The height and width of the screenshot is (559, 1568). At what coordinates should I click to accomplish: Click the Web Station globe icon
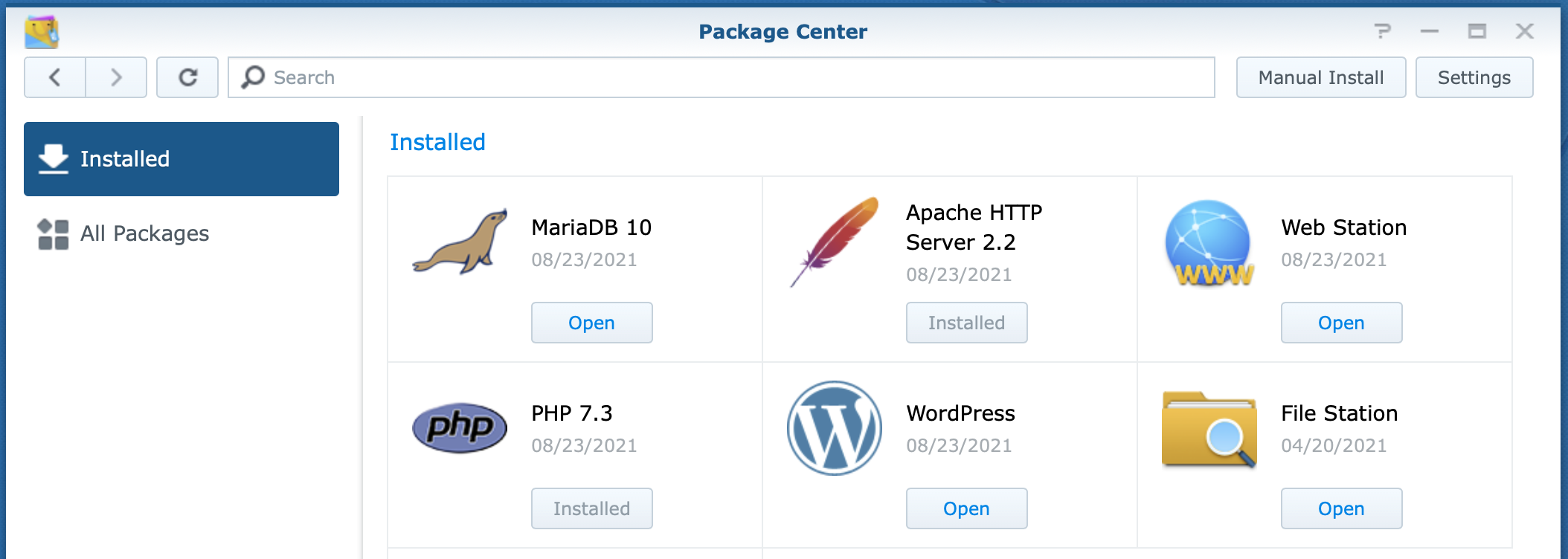click(1209, 244)
